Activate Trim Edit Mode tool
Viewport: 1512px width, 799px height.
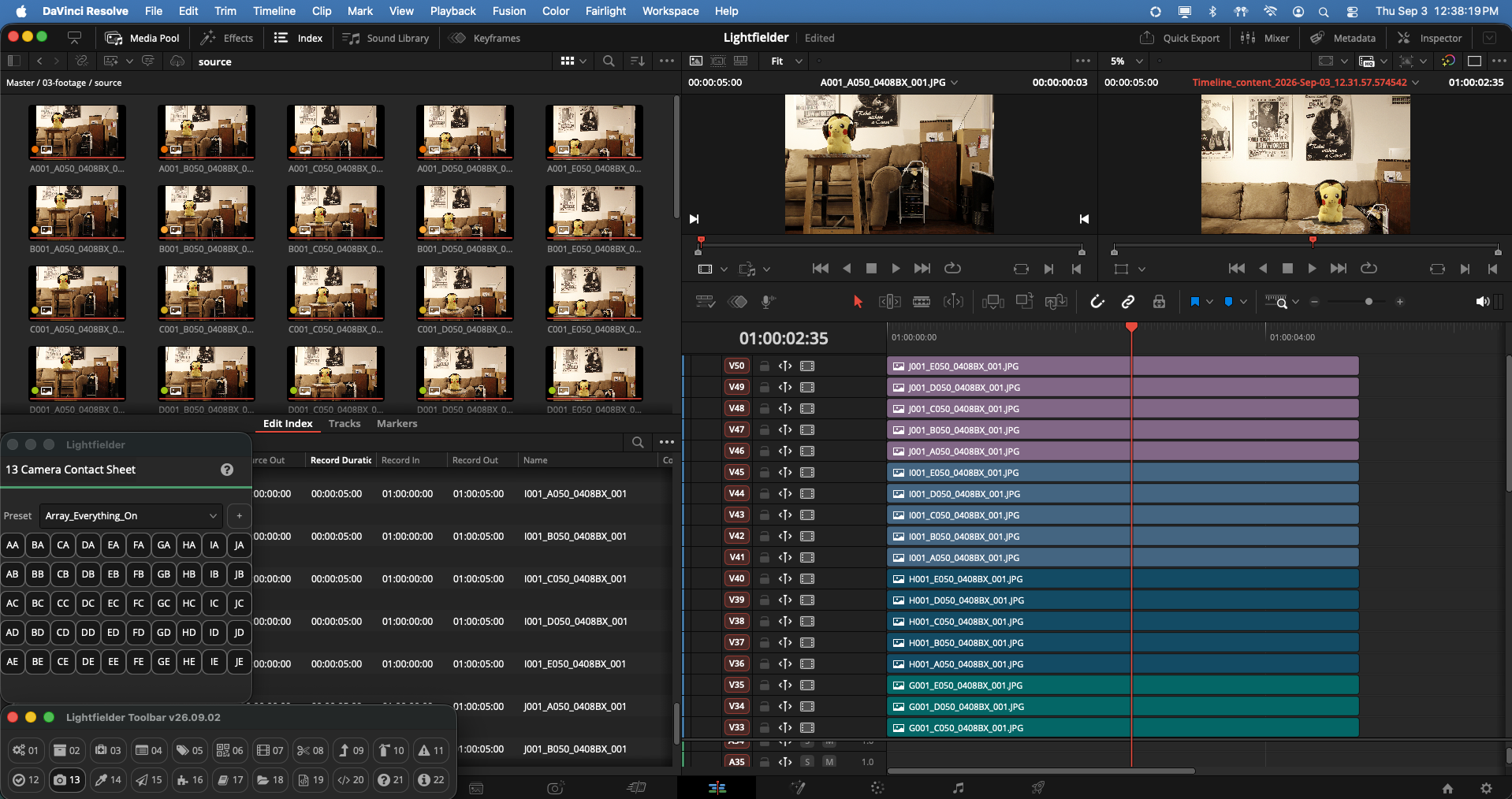pos(890,302)
